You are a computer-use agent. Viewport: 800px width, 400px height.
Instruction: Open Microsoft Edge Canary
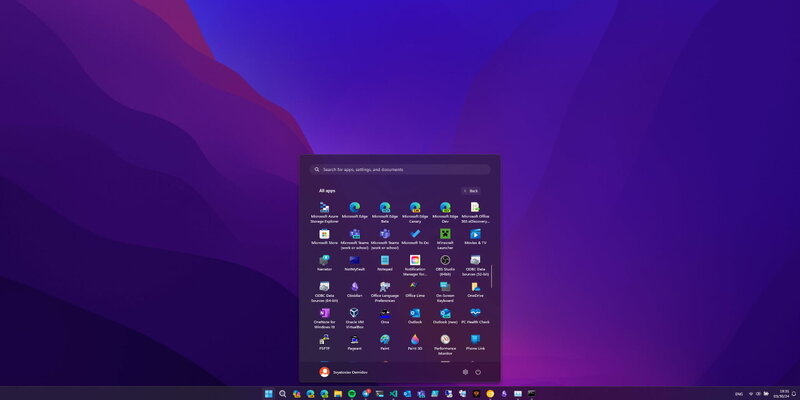click(415, 212)
